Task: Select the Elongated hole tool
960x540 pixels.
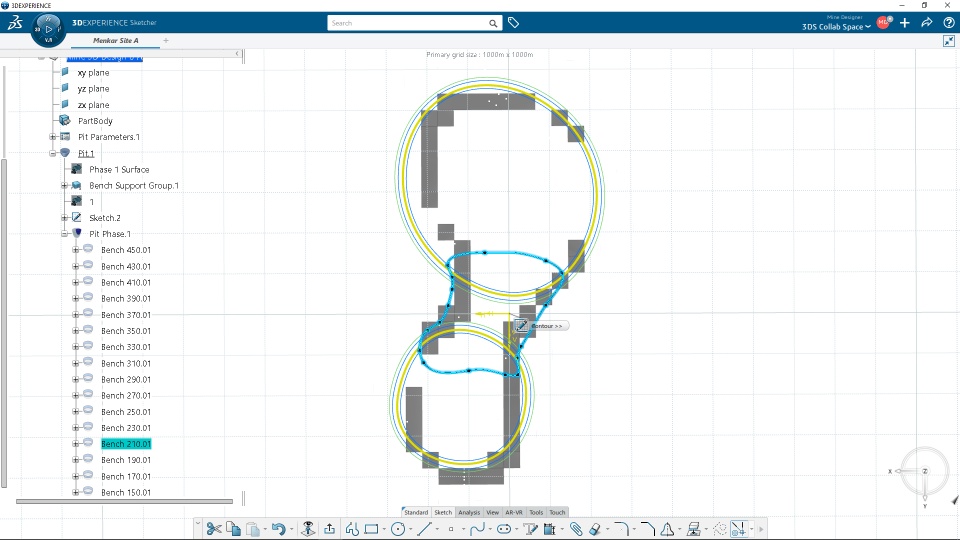Action: (504, 529)
